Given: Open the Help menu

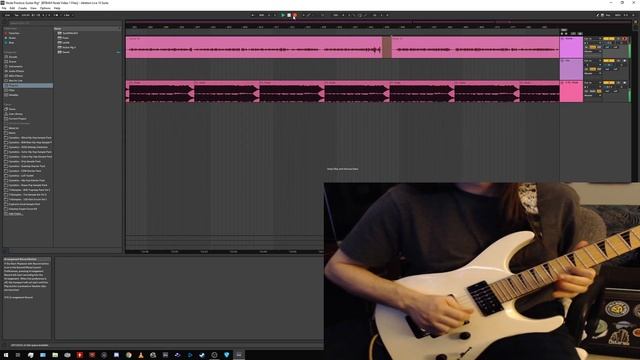Looking at the screenshot, I should tap(57, 8).
